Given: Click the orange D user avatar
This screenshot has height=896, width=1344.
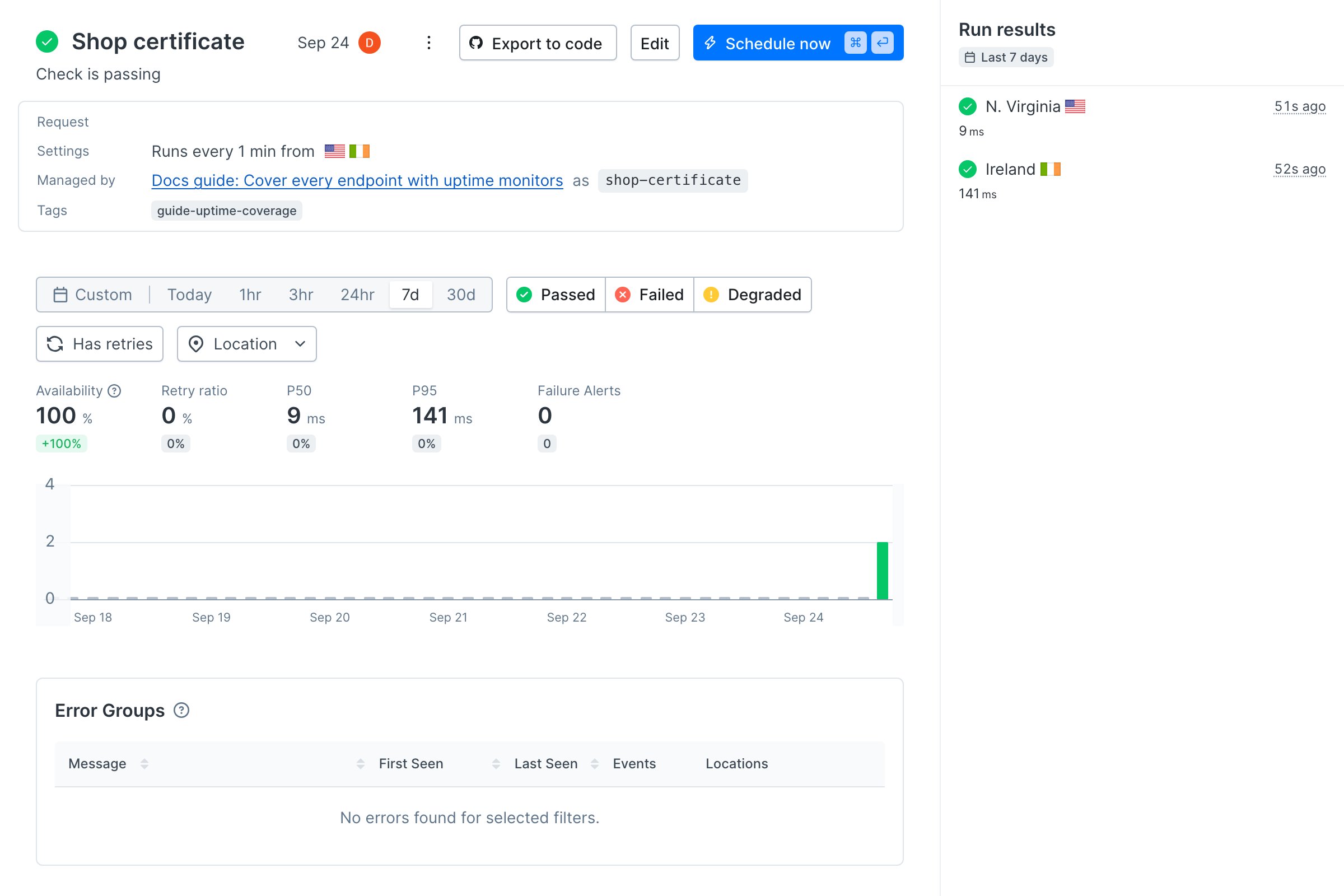Looking at the screenshot, I should click(x=369, y=43).
